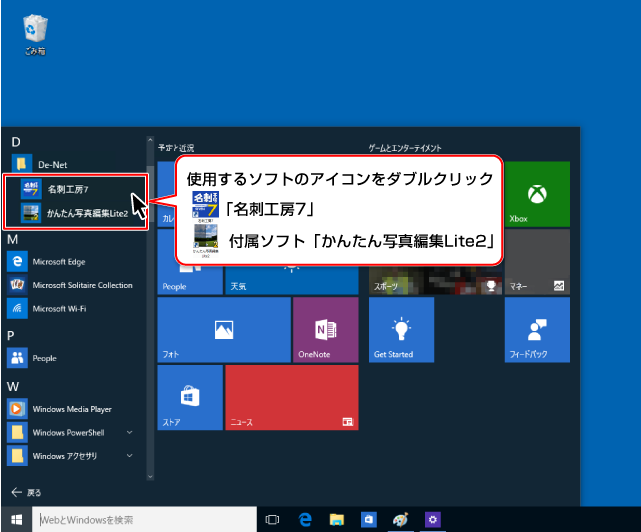Open Task View on the taskbar

tap(272, 519)
